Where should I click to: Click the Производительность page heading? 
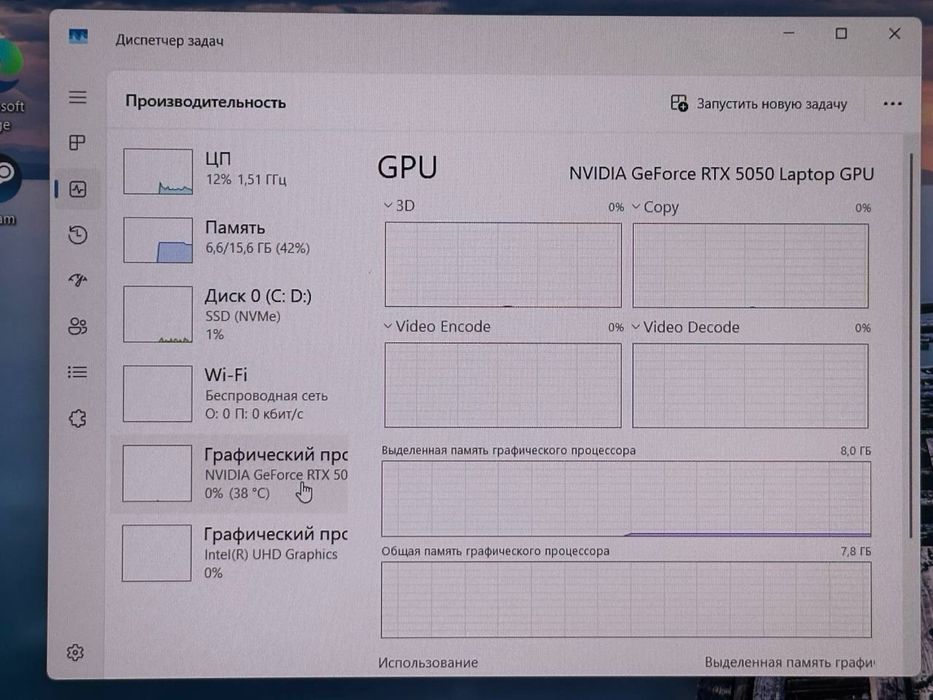(x=205, y=102)
